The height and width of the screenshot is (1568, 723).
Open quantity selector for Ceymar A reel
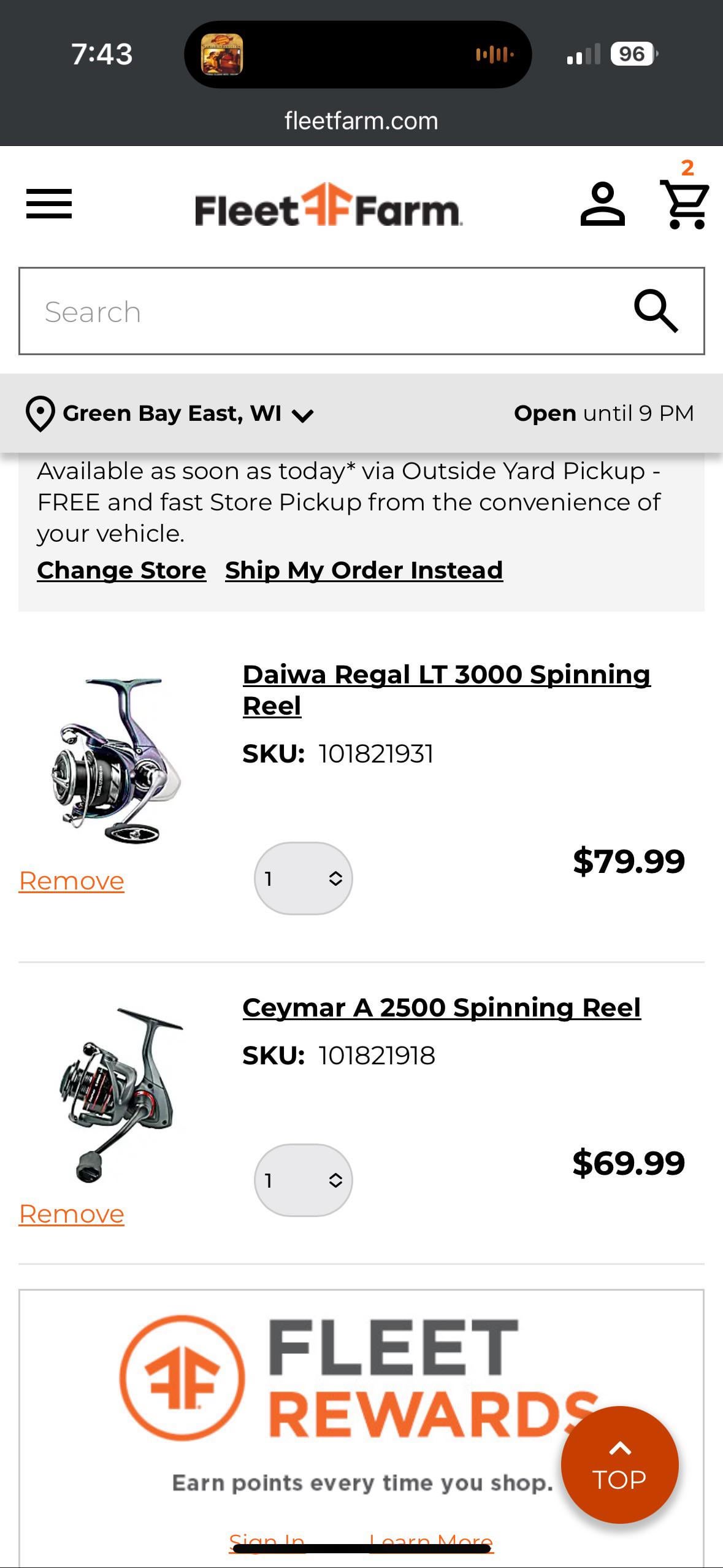point(303,1180)
